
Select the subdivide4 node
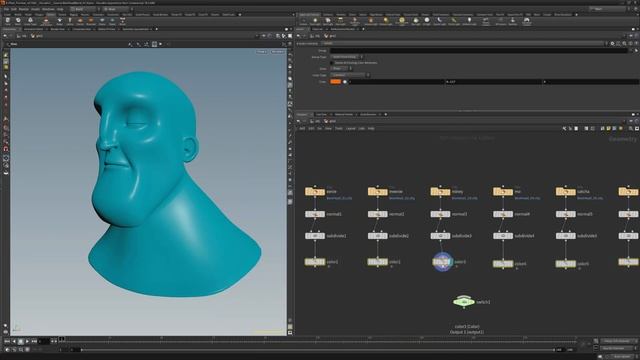pos(502,236)
